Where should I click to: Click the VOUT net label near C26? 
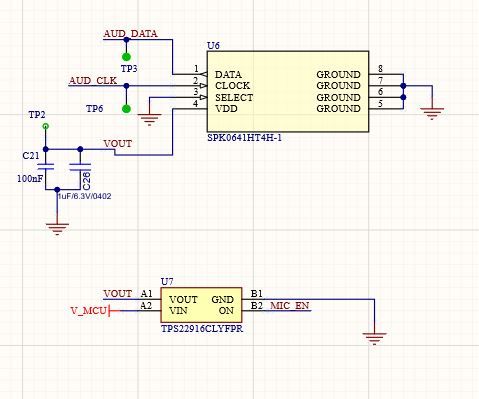[x=118, y=144]
